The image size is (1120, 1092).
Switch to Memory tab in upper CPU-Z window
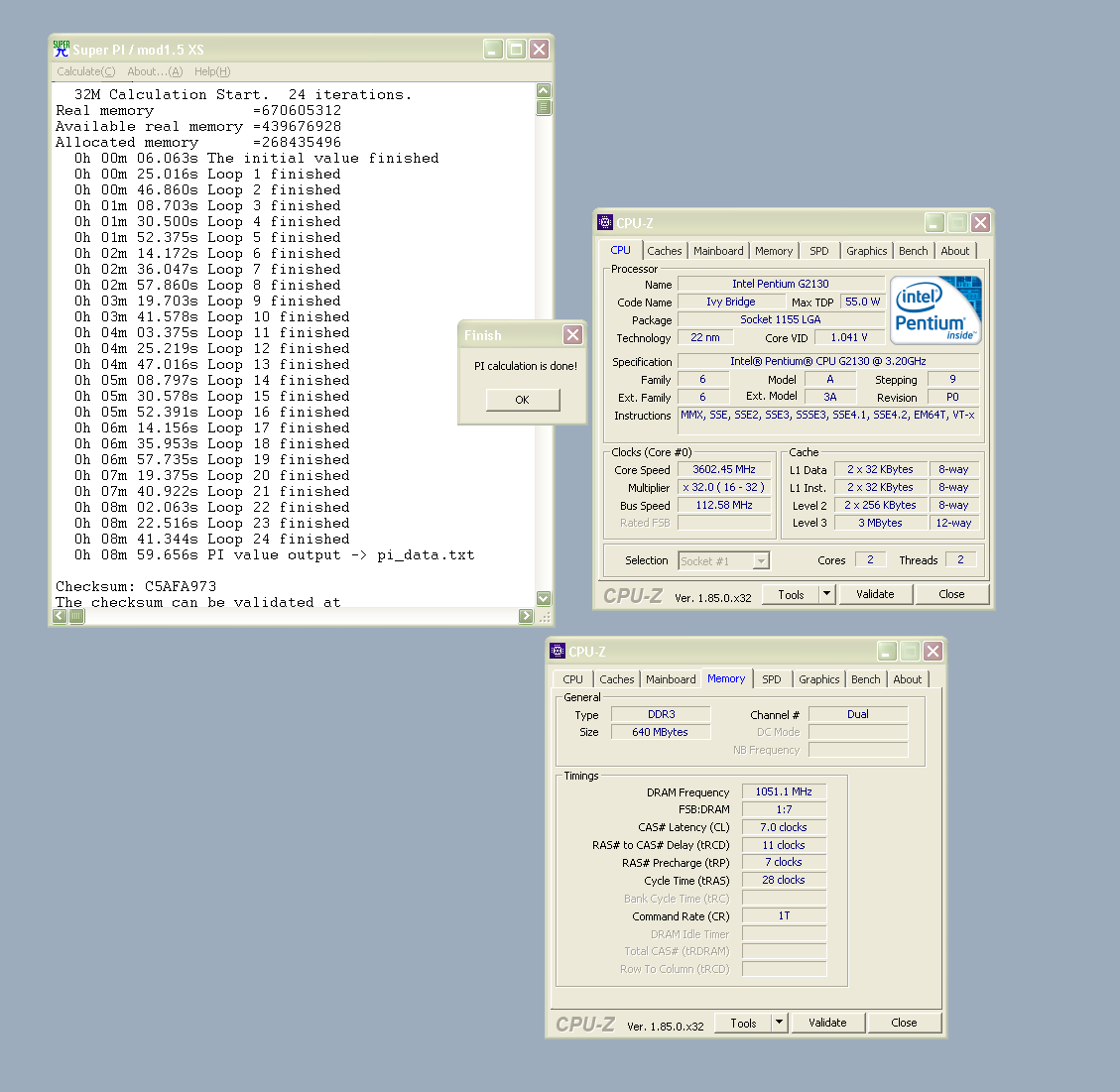[774, 251]
